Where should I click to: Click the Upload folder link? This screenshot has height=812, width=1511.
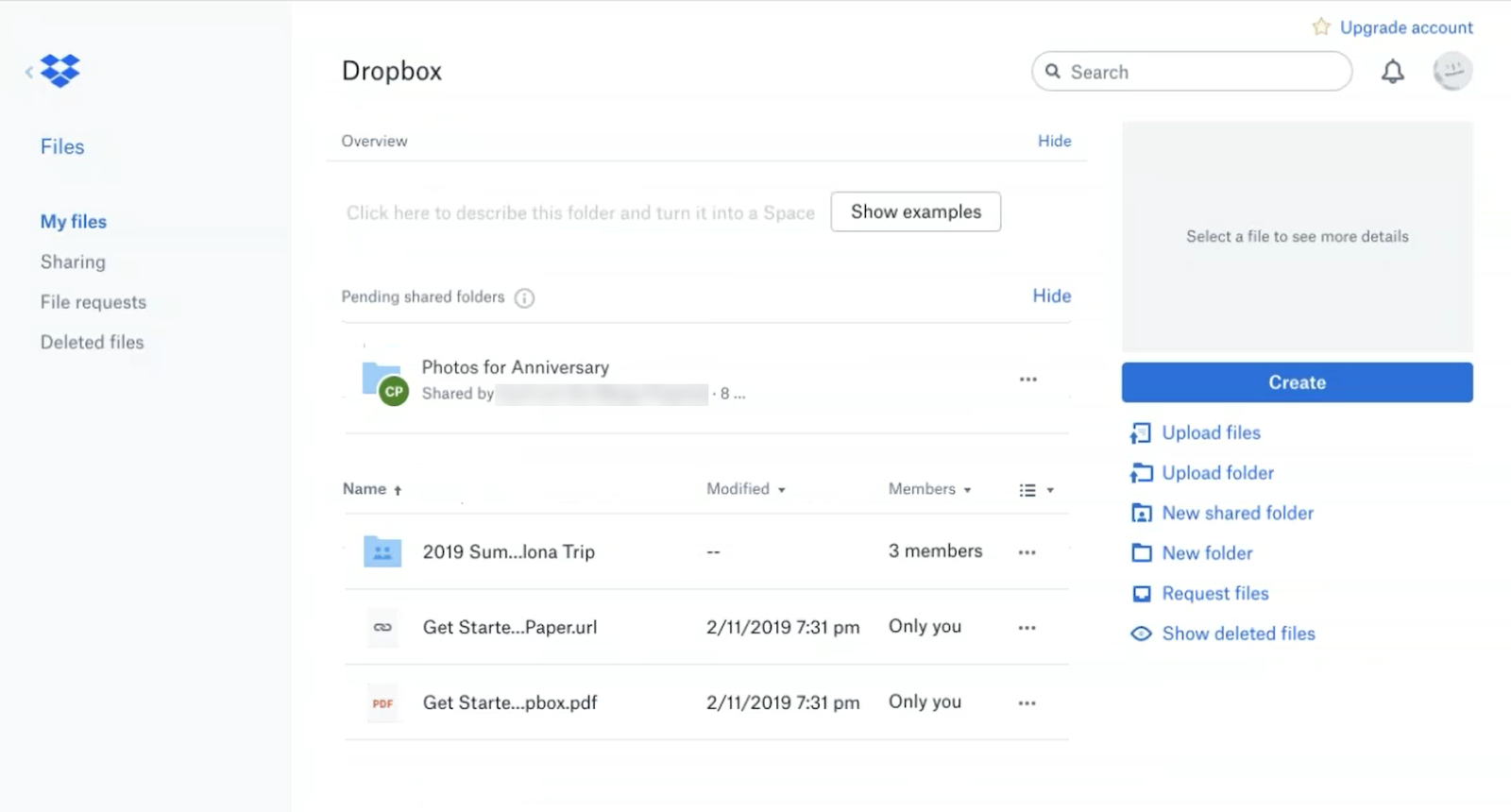[1217, 473]
